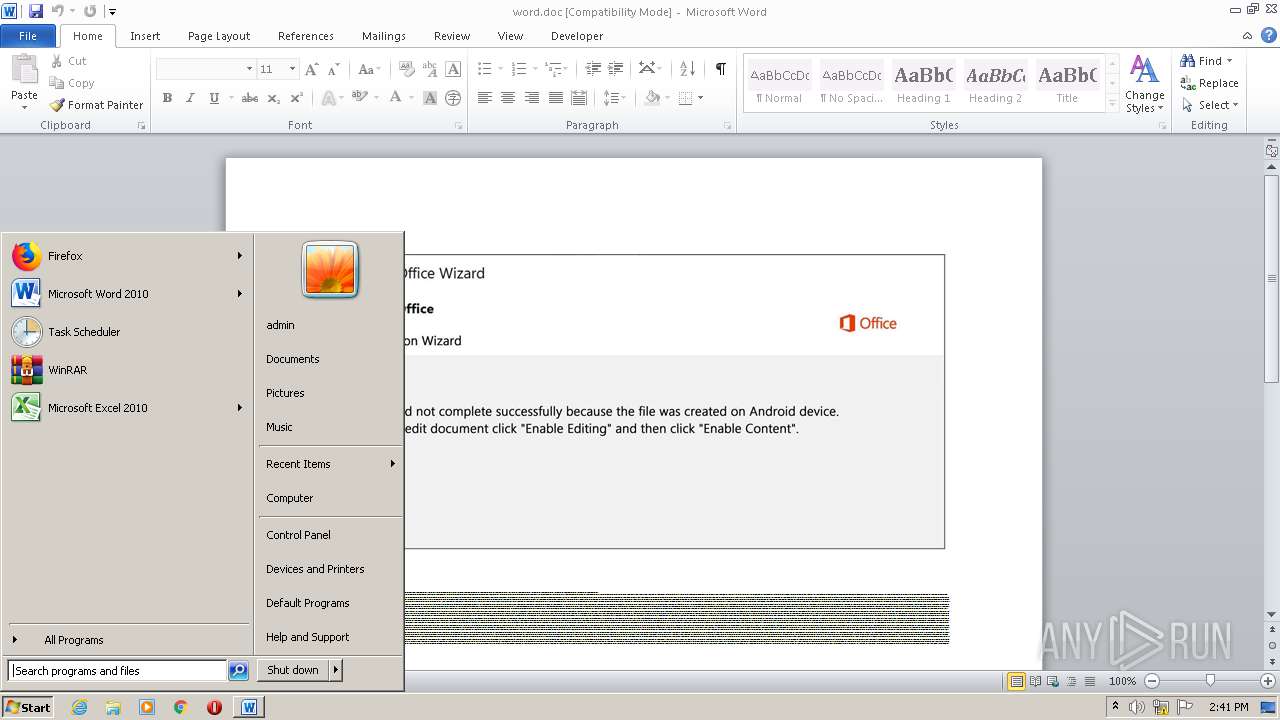The image size is (1280, 720).
Task: Expand Microsoft Word 2010 jump list arrow
Action: [x=240, y=294]
